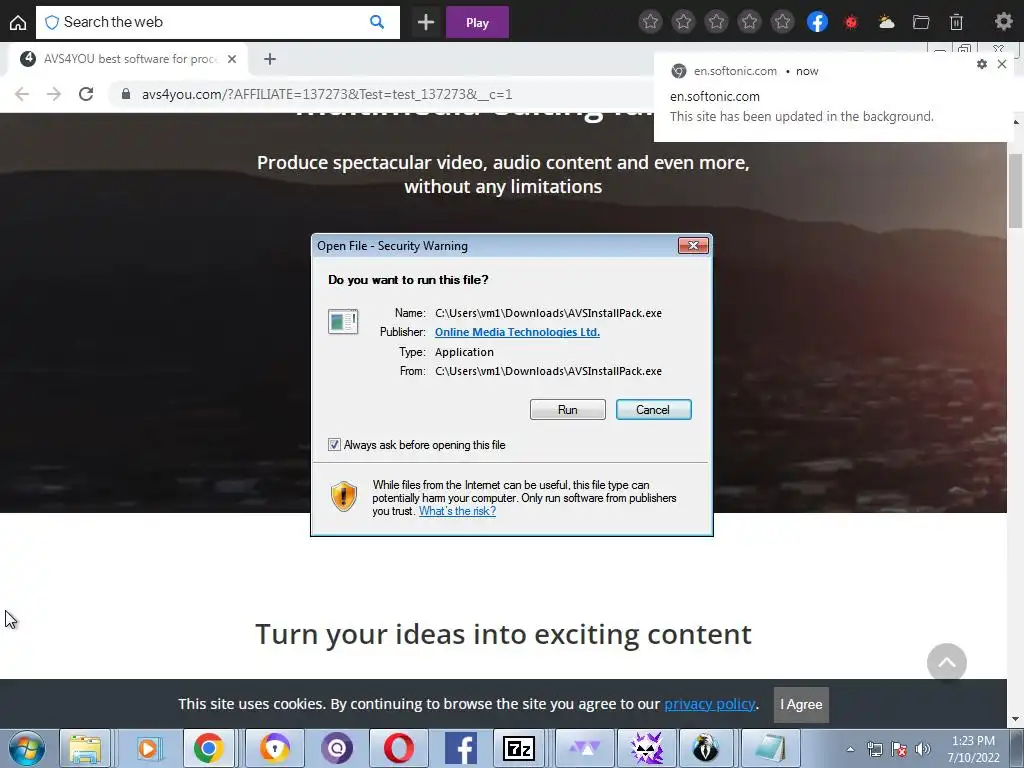Click the home icon in the top bar
Screen dimensions: 1024x768
coord(18,22)
